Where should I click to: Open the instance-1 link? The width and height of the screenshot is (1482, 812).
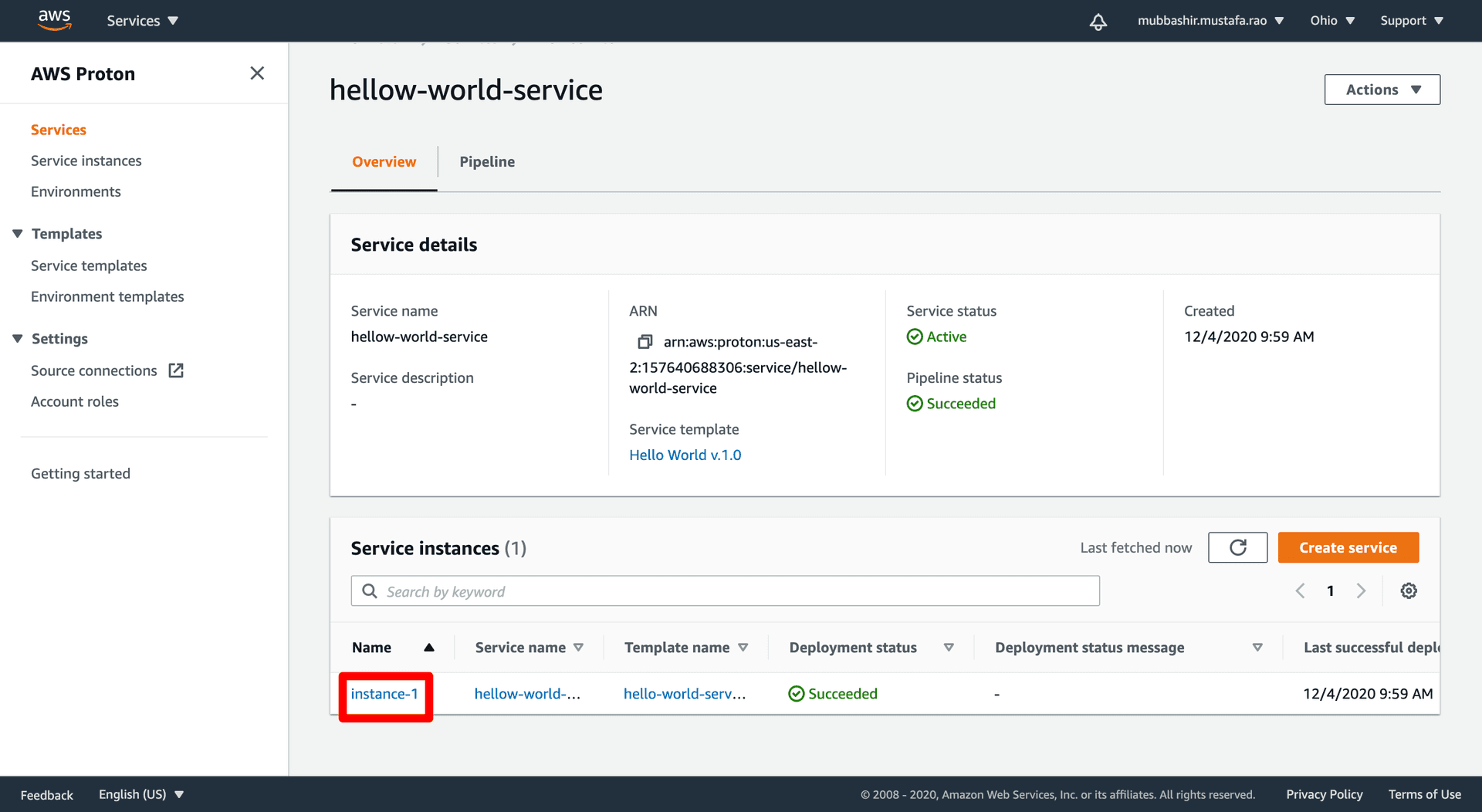(x=384, y=693)
